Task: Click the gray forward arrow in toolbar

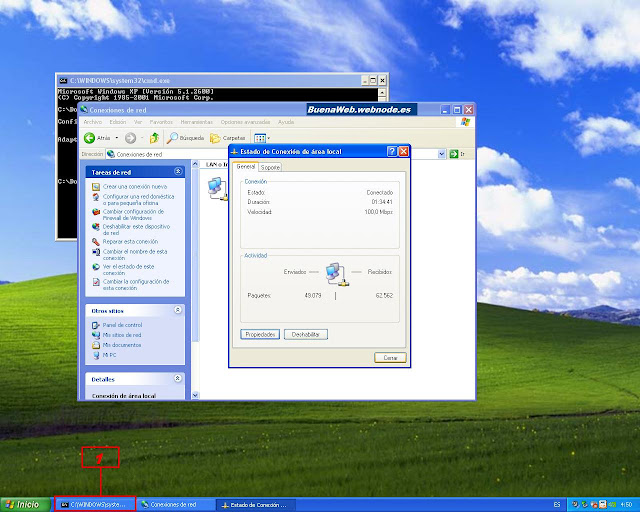Action: (130, 138)
